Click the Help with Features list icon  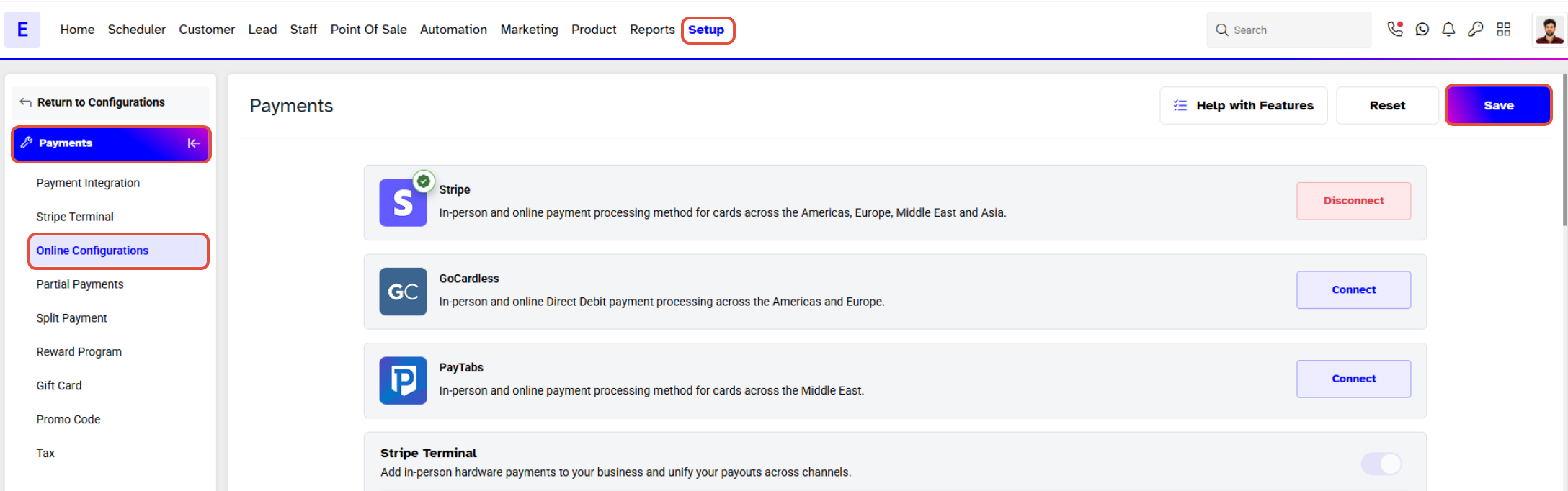click(1180, 105)
